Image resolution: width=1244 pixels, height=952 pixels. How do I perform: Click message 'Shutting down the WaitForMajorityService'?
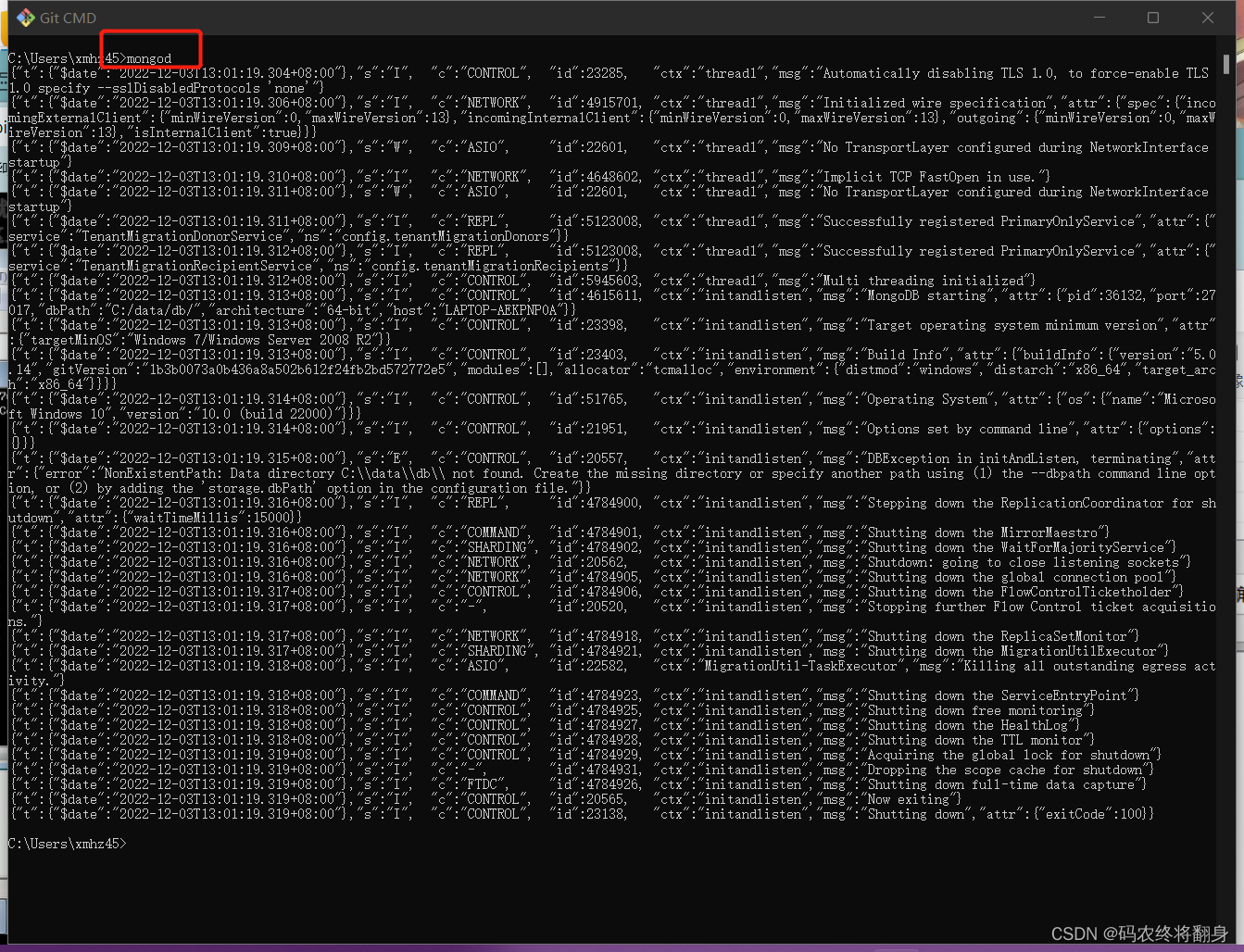(x=1016, y=547)
